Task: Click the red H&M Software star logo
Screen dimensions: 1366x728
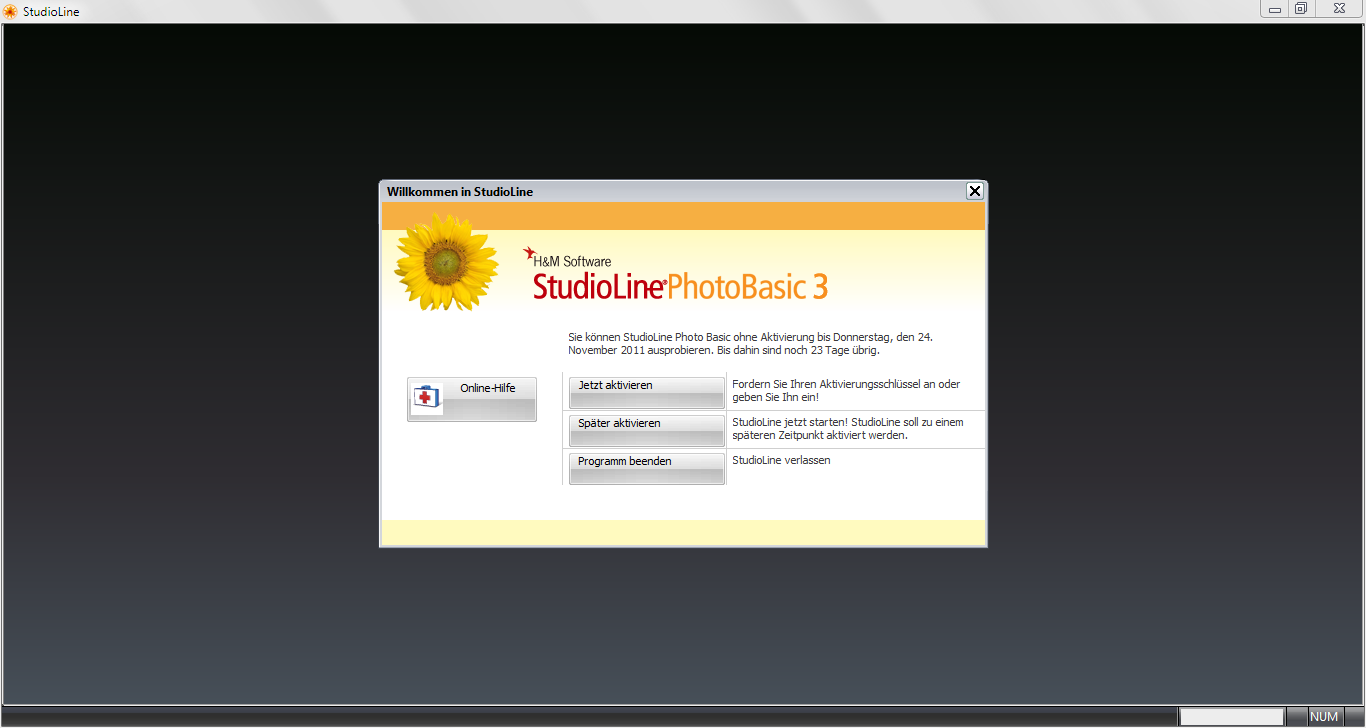Action: [x=529, y=254]
